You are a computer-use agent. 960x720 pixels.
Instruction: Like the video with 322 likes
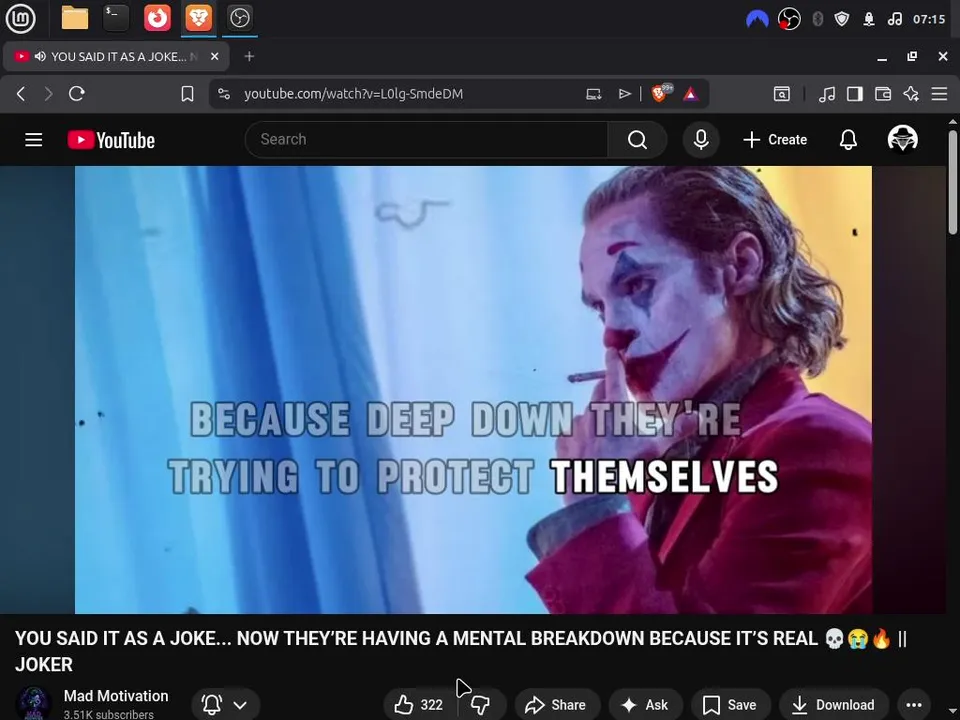point(419,705)
